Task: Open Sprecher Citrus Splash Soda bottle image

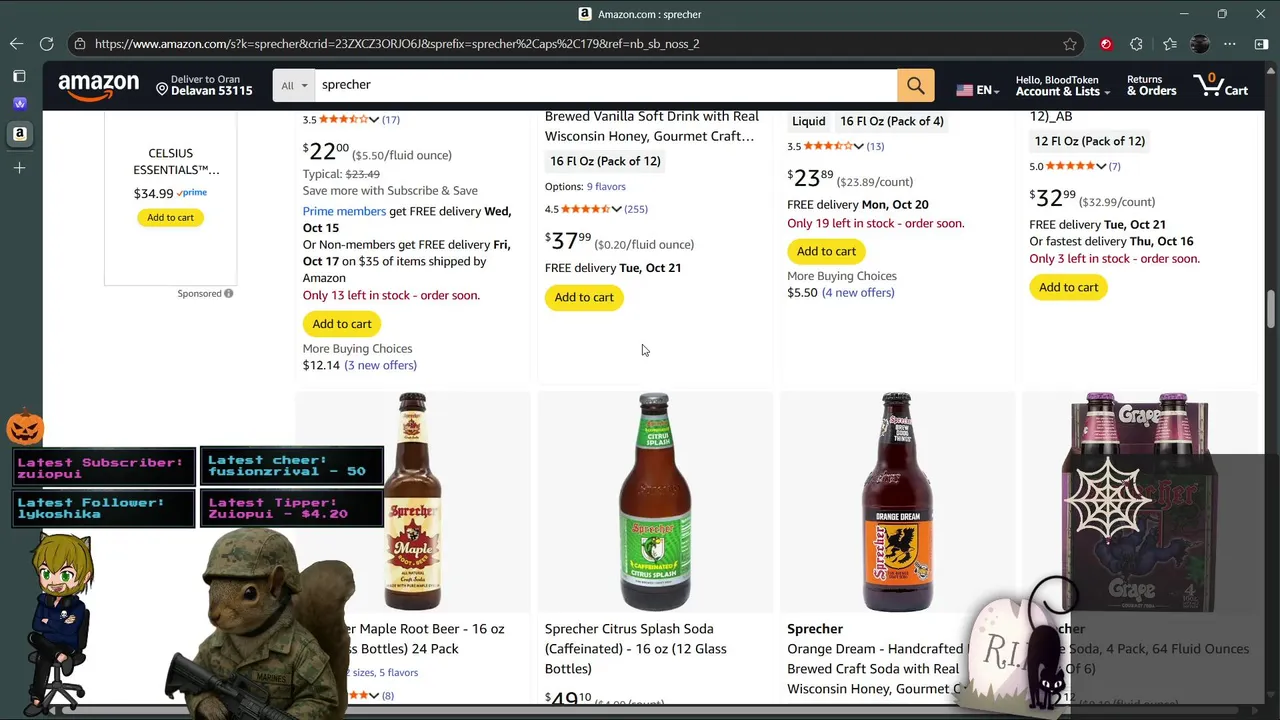Action: click(x=655, y=501)
